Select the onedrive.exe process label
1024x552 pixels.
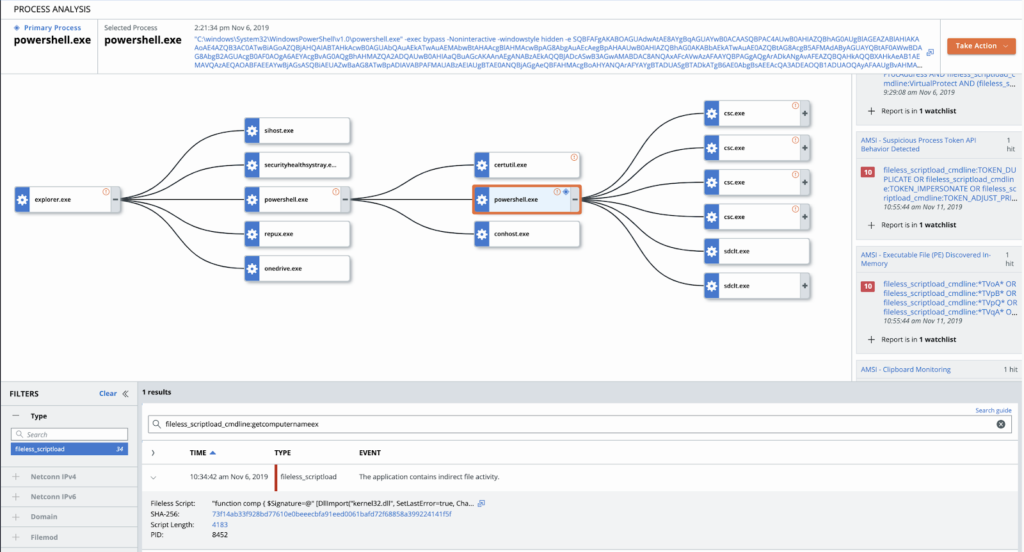click(x=283, y=268)
